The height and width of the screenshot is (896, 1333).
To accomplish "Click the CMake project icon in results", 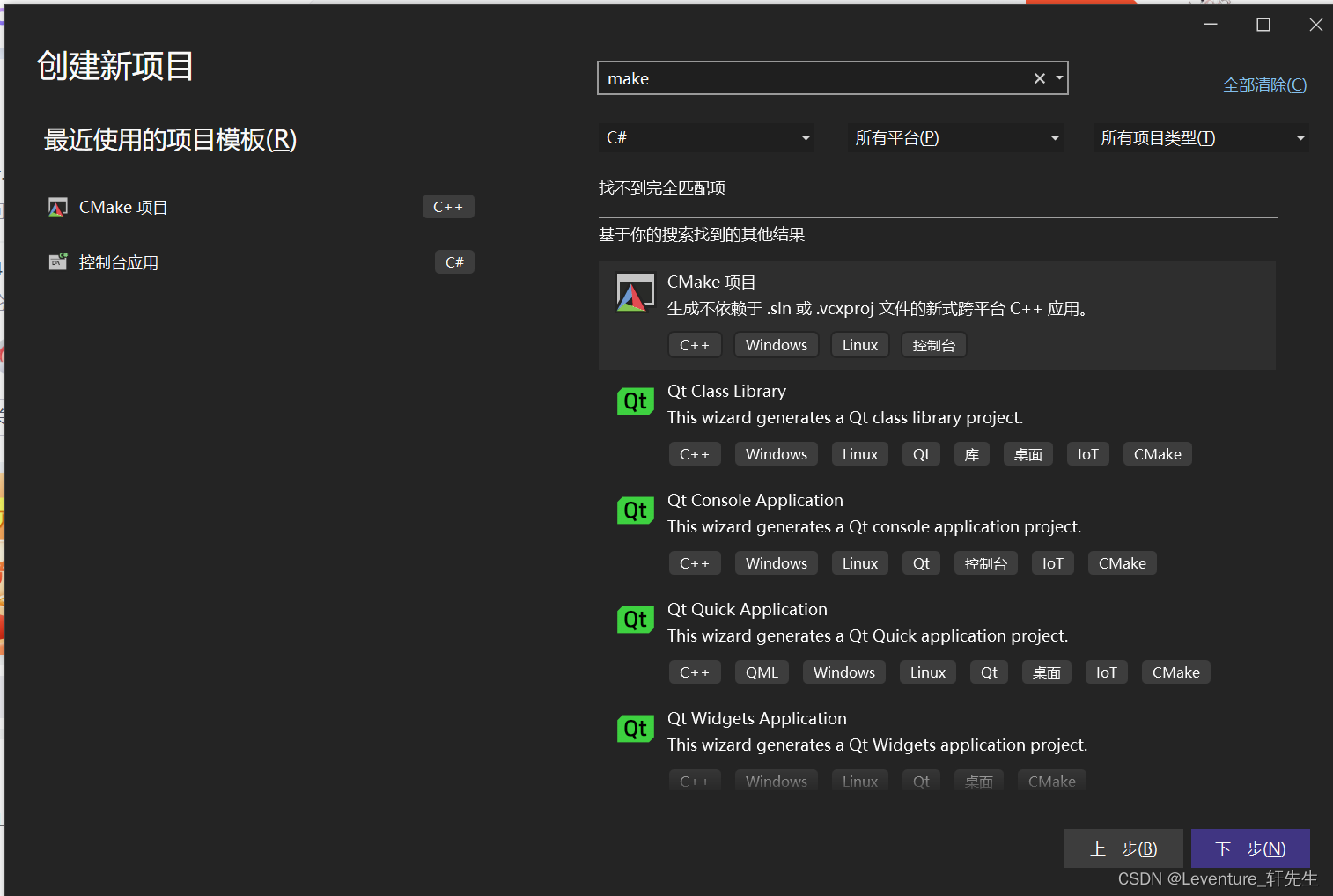I will coord(635,293).
